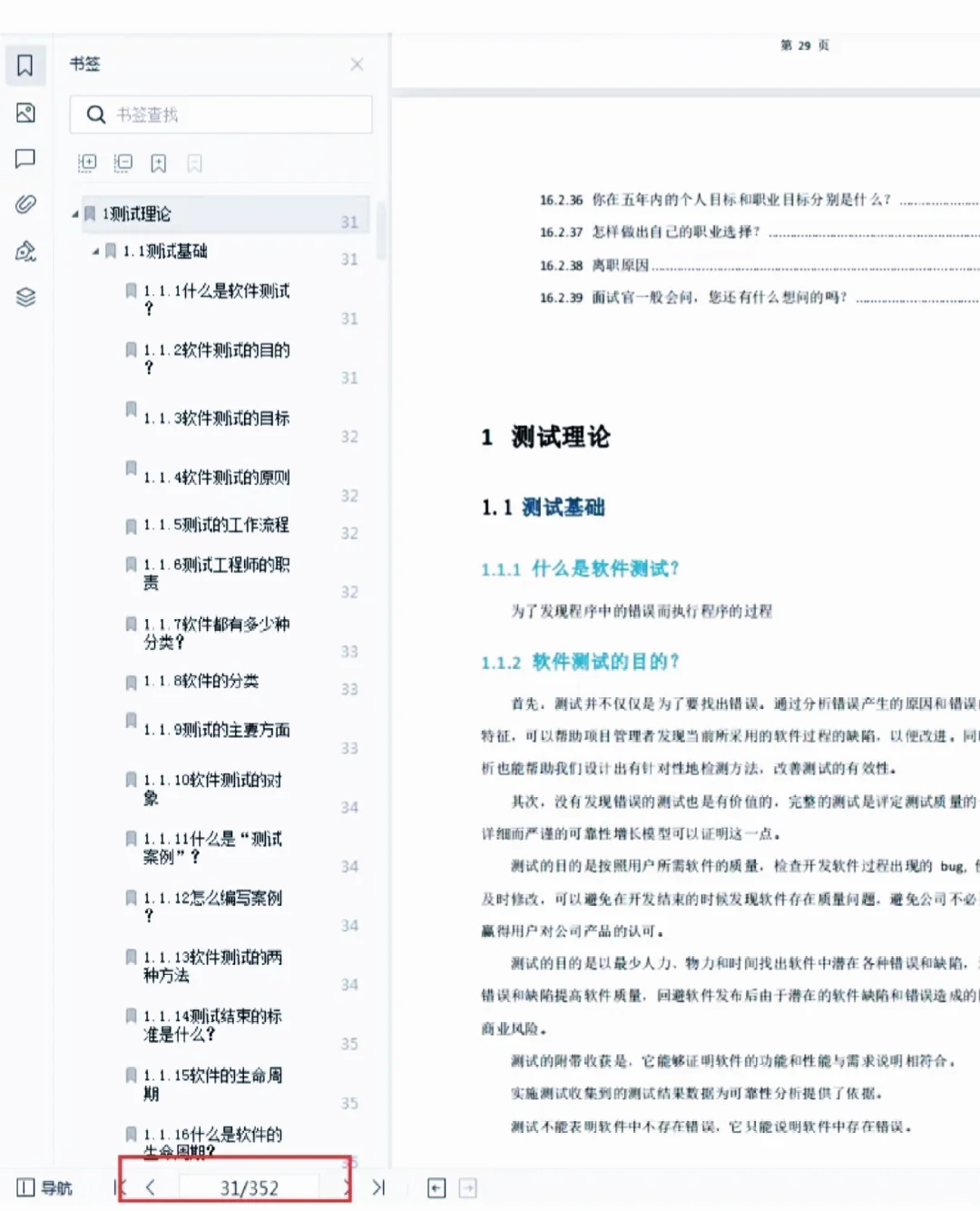Click the 31/352 page number field
980x1211 pixels.
250,1186
